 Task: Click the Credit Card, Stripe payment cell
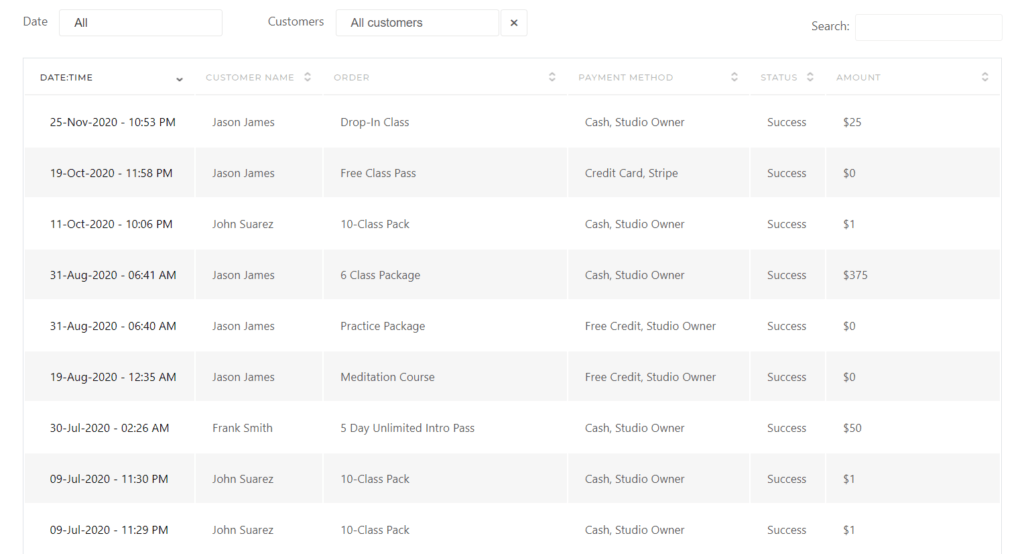tap(631, 174)
